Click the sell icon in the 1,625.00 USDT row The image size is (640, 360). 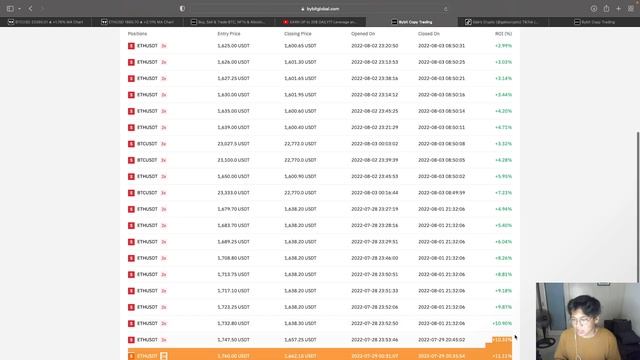131,46
